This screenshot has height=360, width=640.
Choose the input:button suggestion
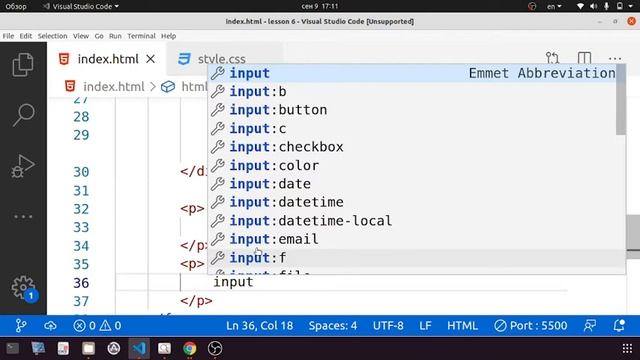(x=413, y=110)
